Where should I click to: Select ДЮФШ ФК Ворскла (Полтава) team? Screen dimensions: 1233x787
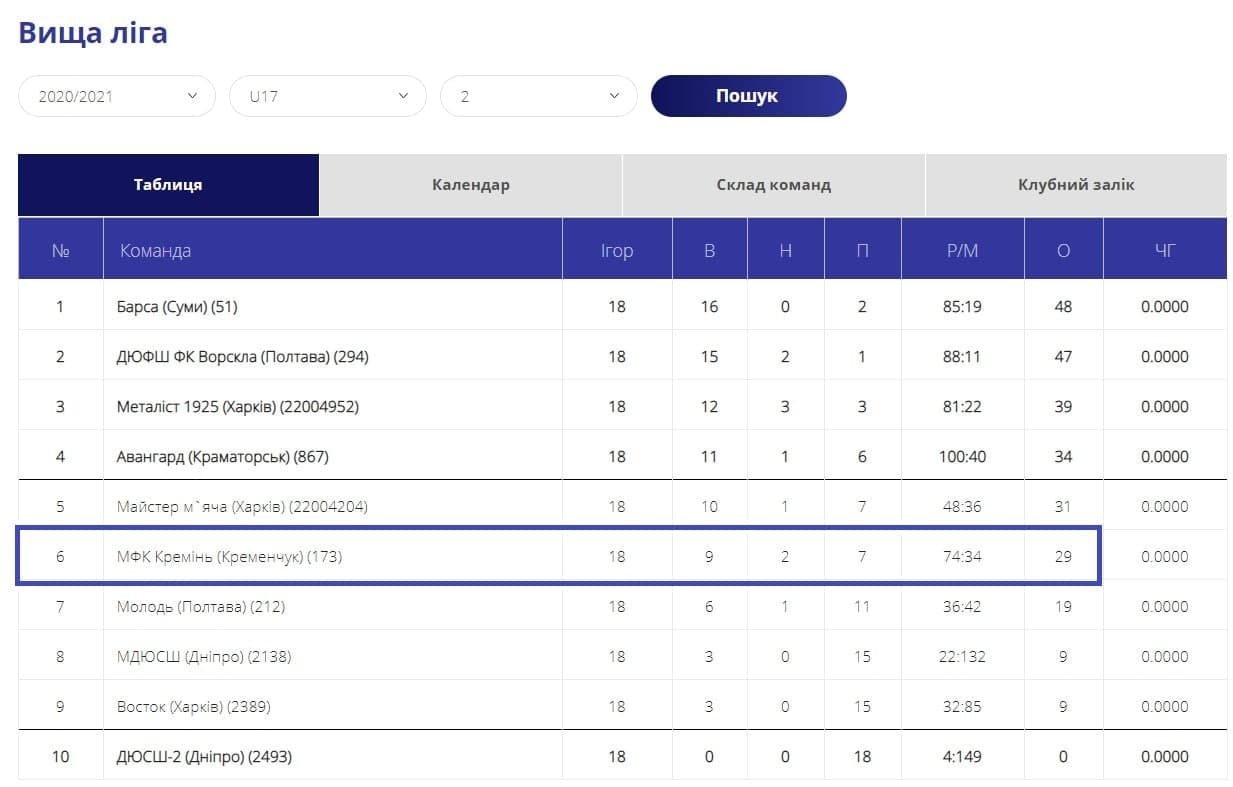(242, 357)
